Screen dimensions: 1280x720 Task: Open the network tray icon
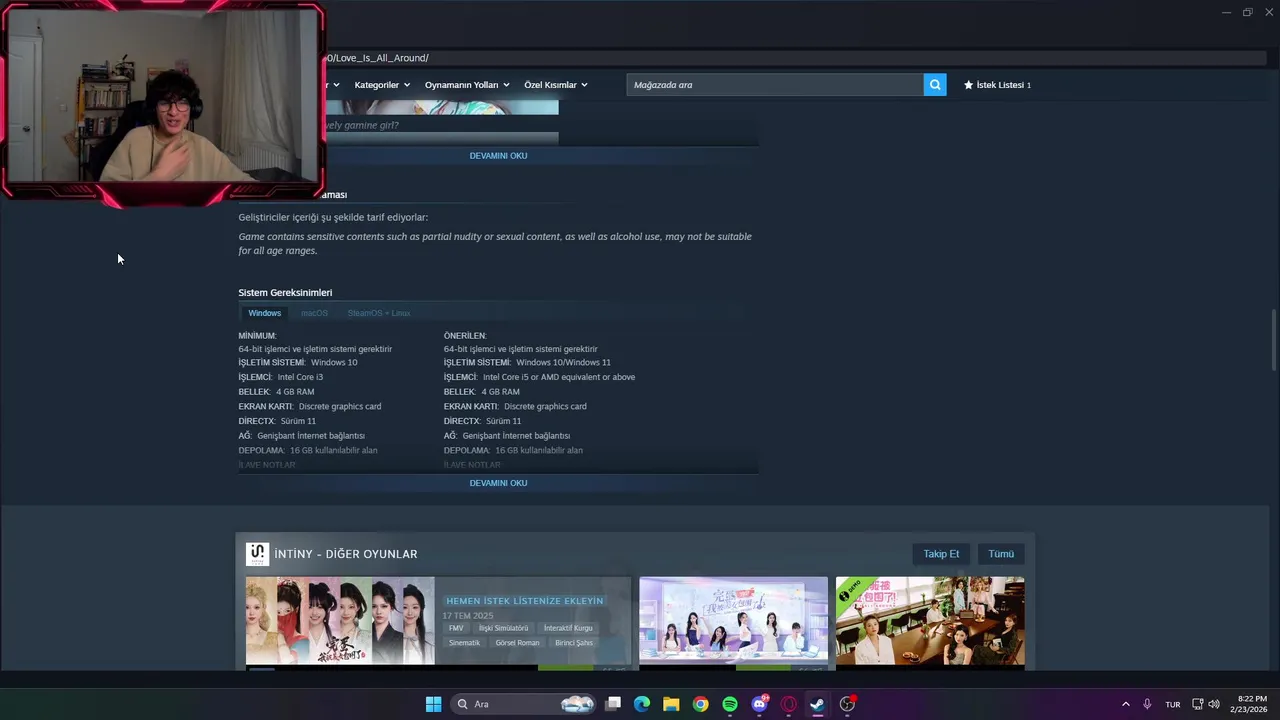point(1198,704)
